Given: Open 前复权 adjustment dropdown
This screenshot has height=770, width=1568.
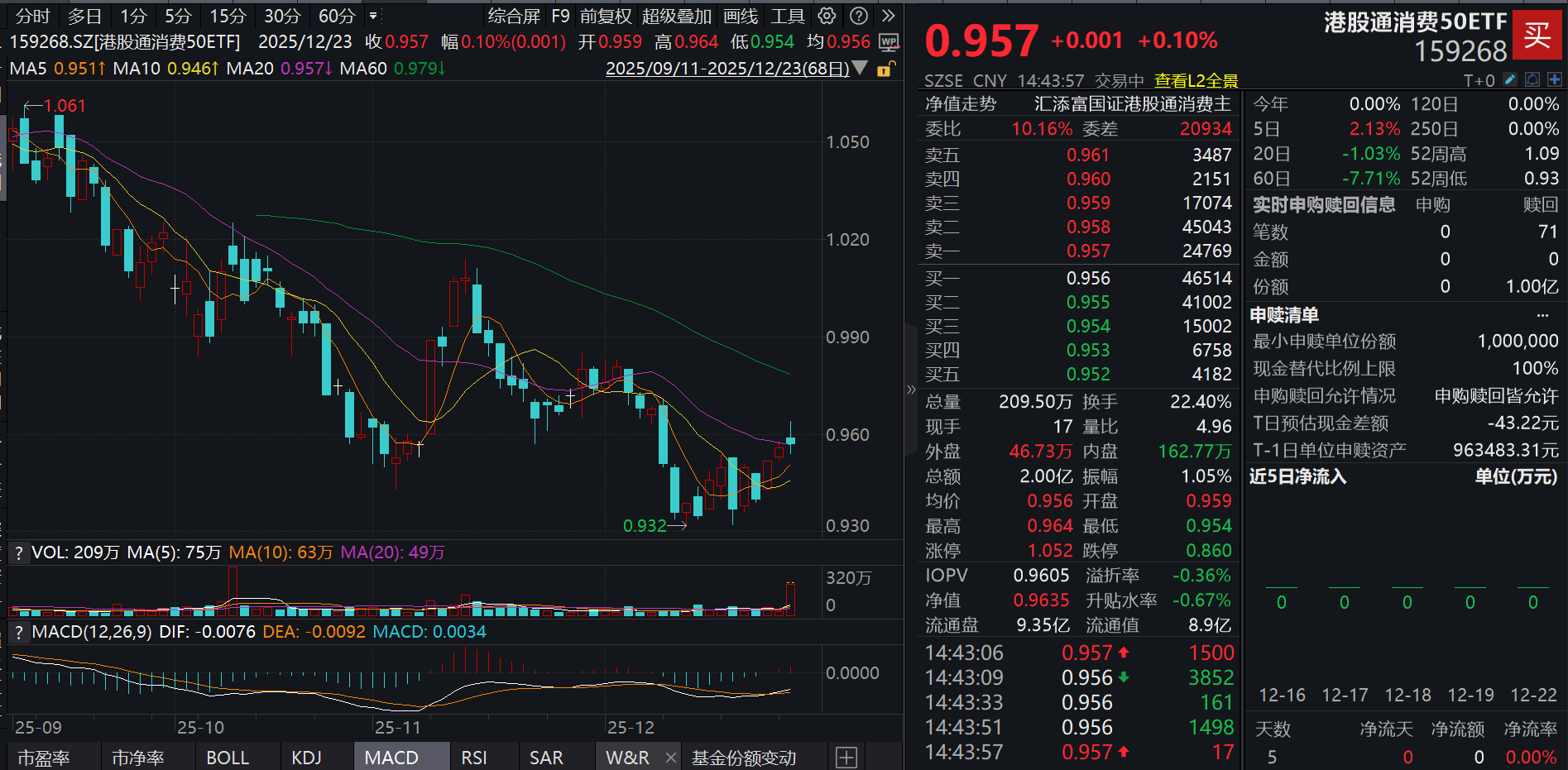Looking at the screenshot, I should [606, 16].
